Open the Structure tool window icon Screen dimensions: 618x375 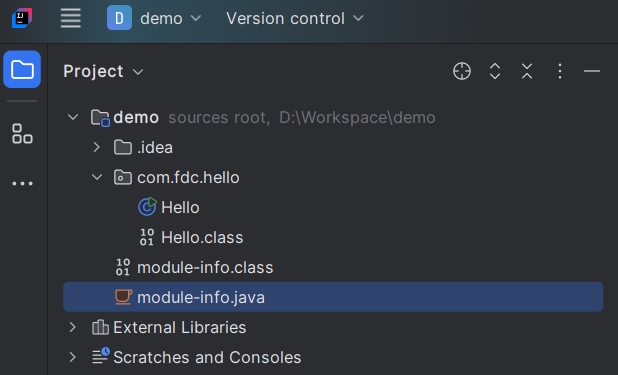tap(22, 134)
